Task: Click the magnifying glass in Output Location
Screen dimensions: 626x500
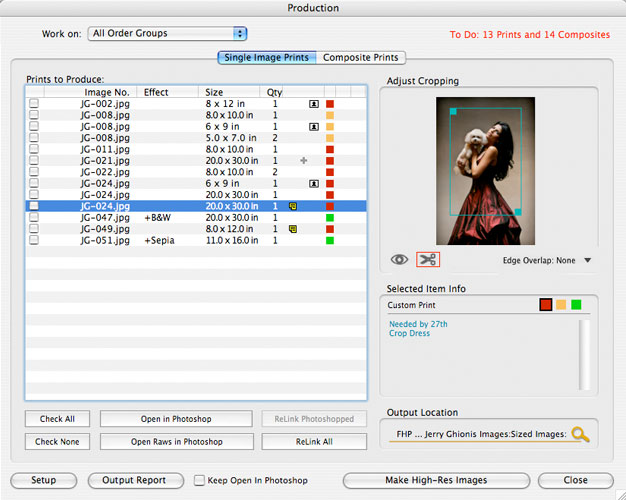Action: click(x=579, y=434)
